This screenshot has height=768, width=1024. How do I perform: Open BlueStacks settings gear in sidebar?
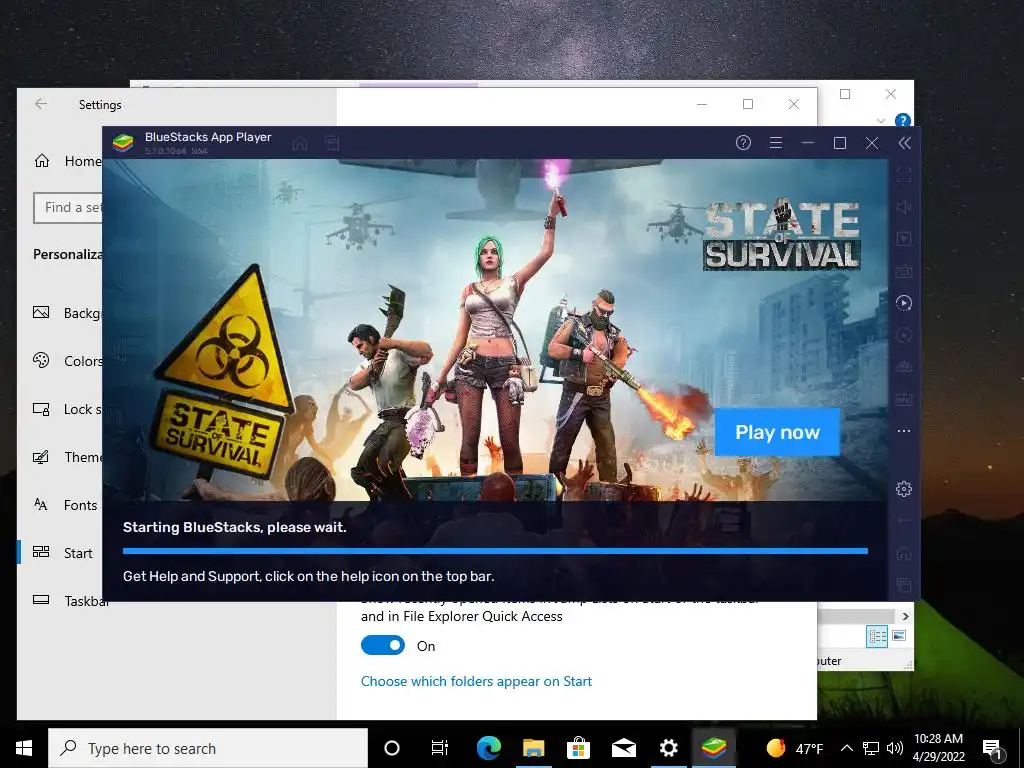904,488
